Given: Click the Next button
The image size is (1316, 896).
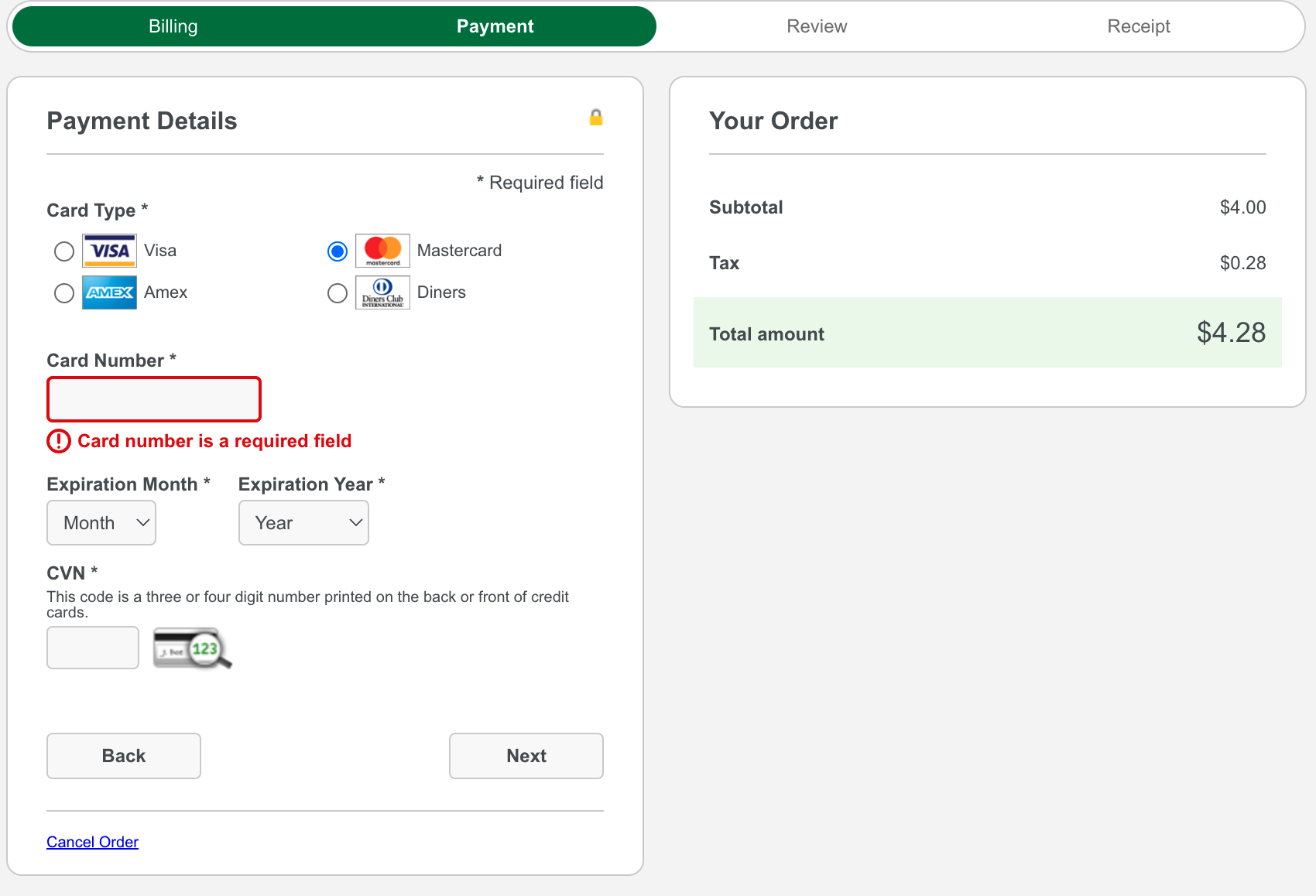Looking at the screenshot, I should [526, 756].
